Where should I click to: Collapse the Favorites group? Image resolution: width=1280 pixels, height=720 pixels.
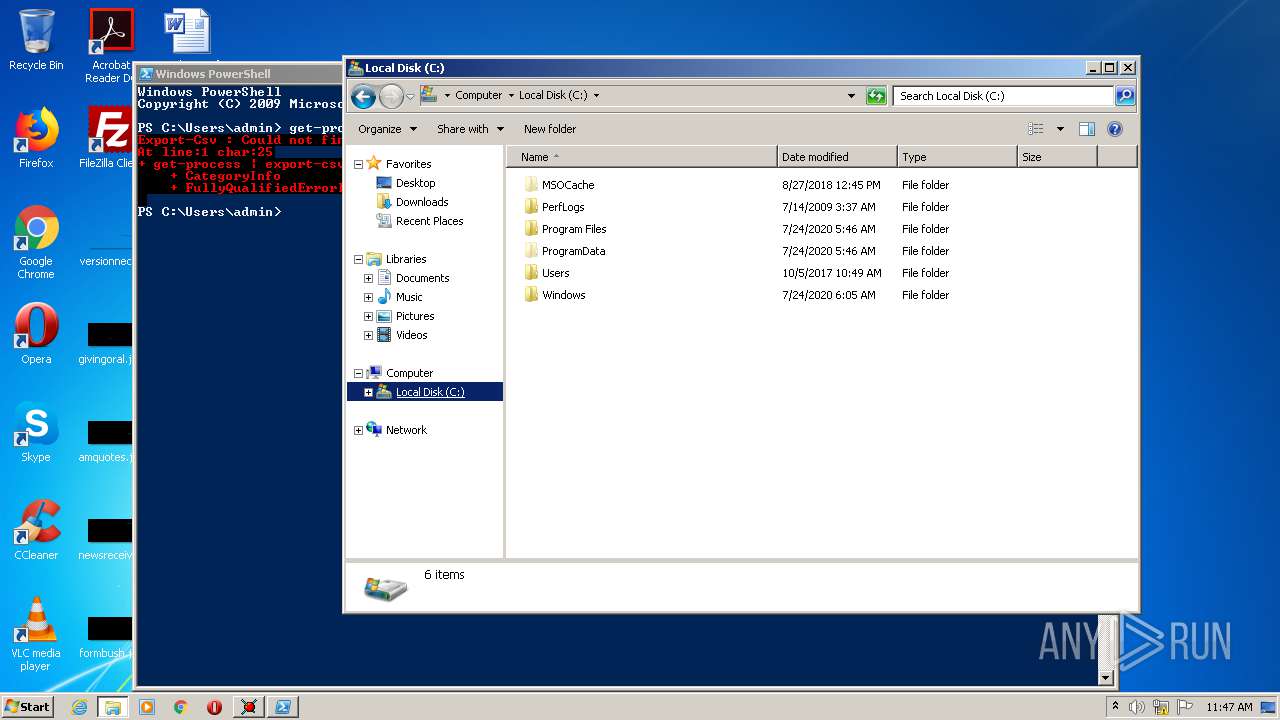(358, 164)
